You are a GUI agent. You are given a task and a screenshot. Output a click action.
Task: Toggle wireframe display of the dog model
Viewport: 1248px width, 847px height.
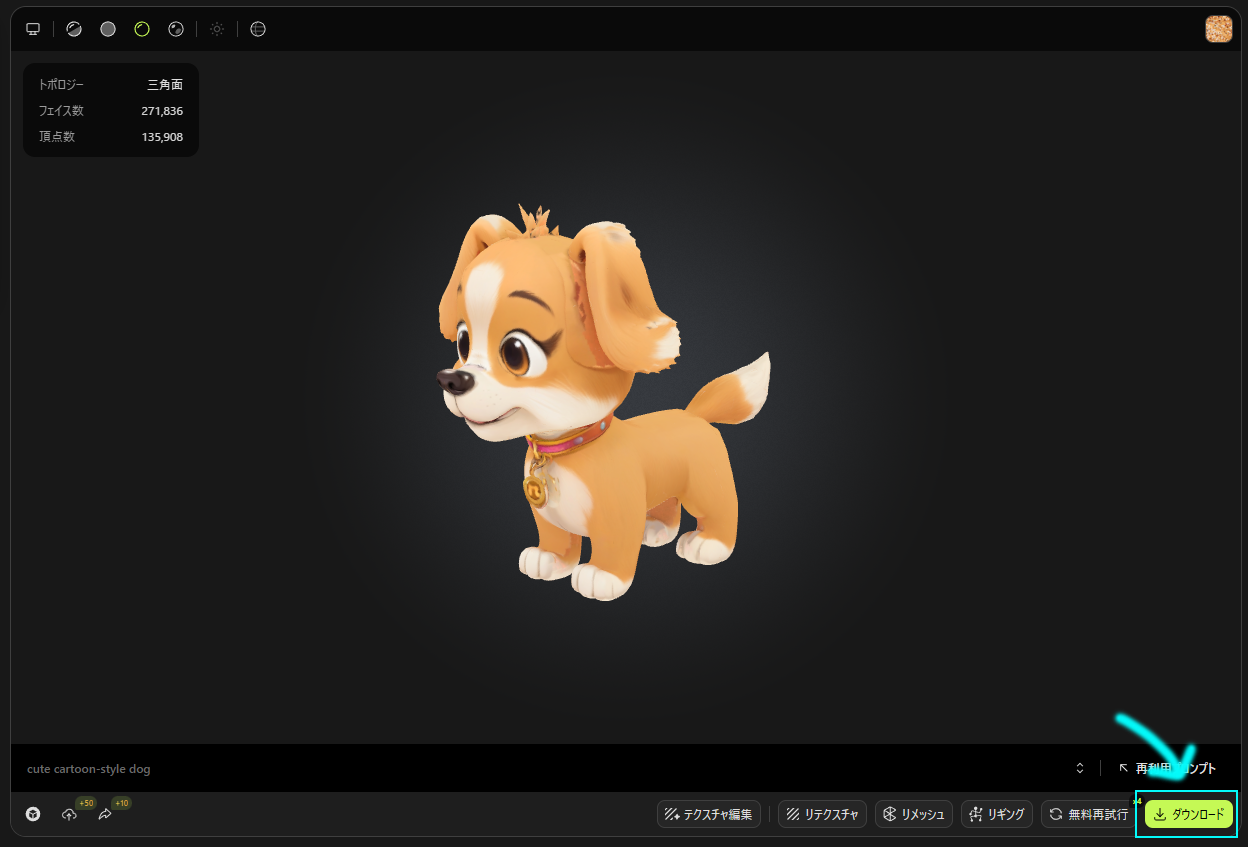[141, 29]
